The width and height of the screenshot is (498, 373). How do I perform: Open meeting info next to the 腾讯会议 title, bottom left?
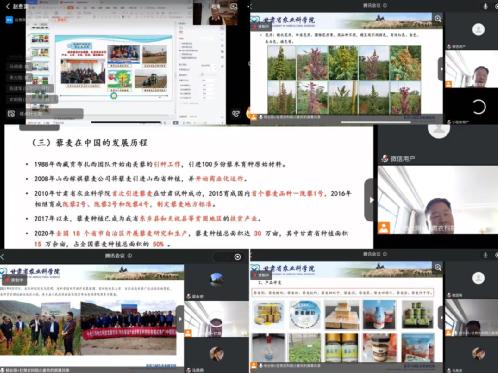[130, 256]
